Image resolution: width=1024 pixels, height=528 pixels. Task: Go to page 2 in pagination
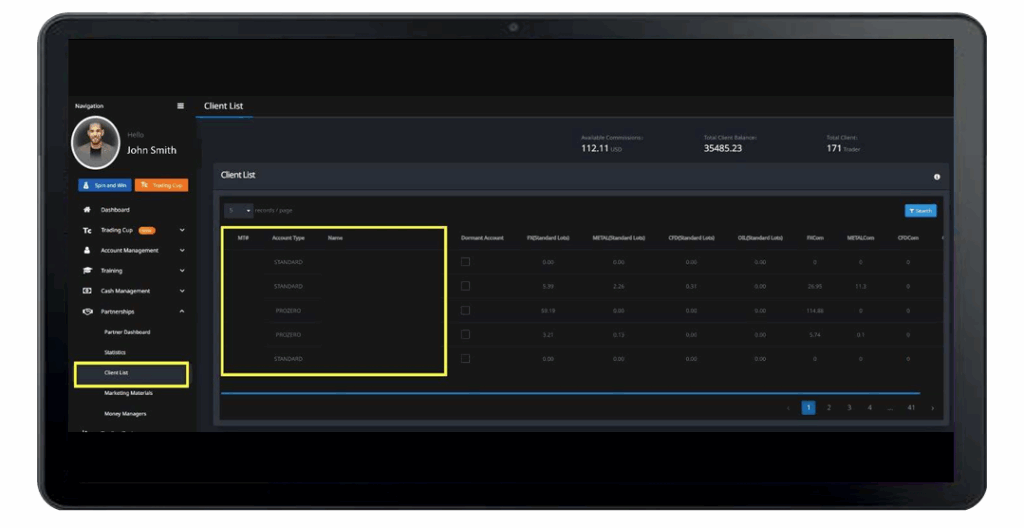coord(829,408)
